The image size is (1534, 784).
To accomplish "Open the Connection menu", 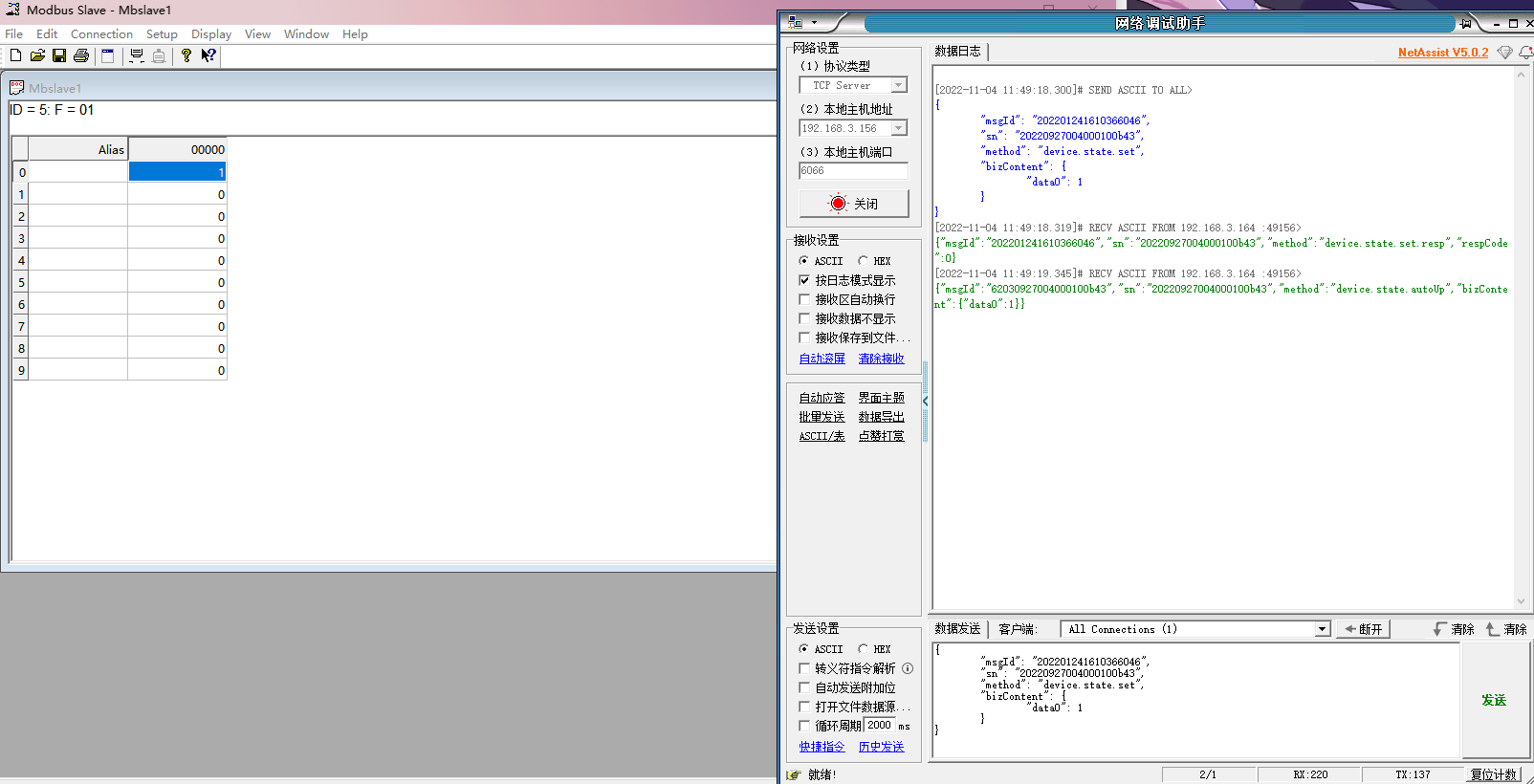I will (x=101, y=33).
